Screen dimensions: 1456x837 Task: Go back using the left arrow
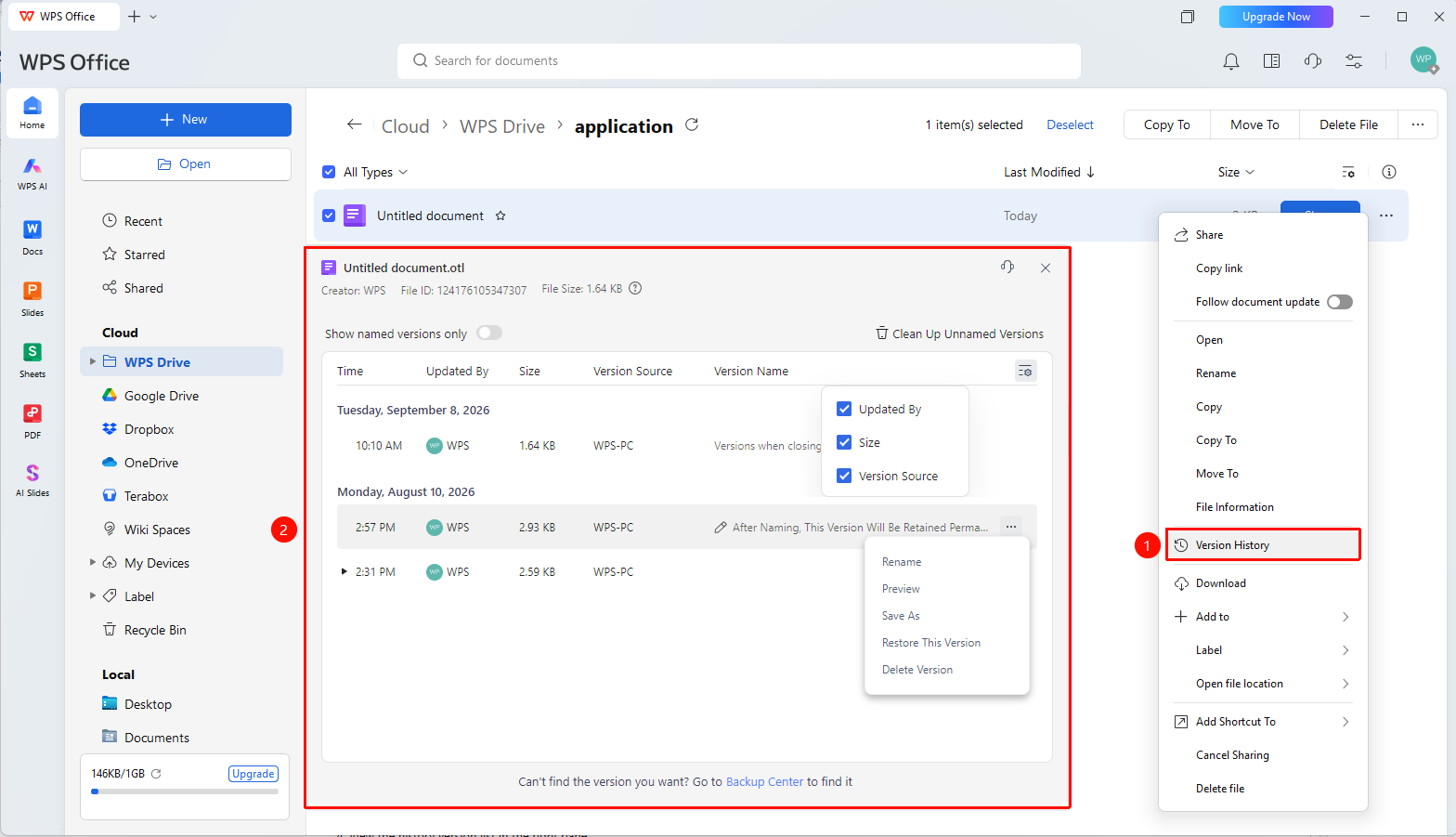point(354,124)
